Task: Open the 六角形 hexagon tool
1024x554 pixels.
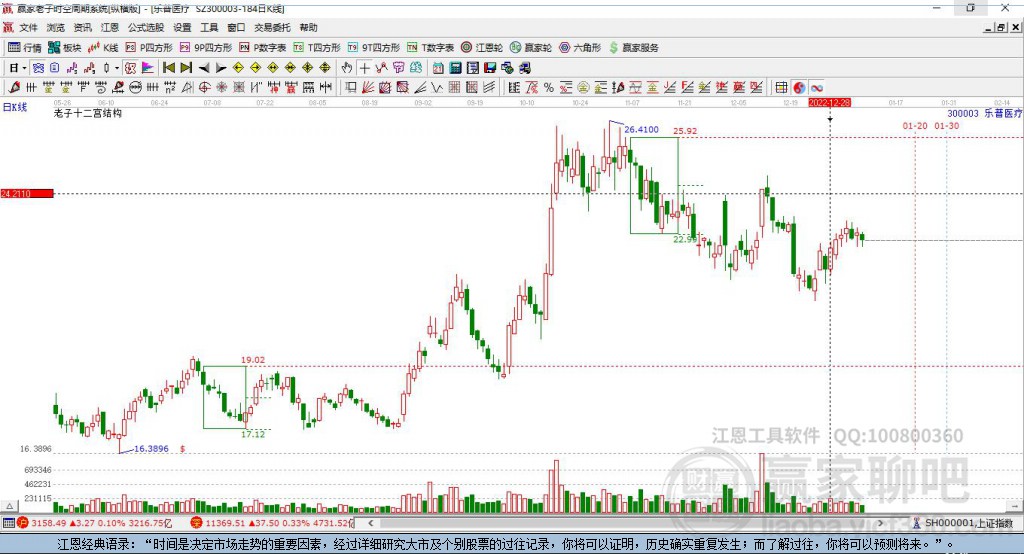Action: pyautogui.click(x=580, y=48)
